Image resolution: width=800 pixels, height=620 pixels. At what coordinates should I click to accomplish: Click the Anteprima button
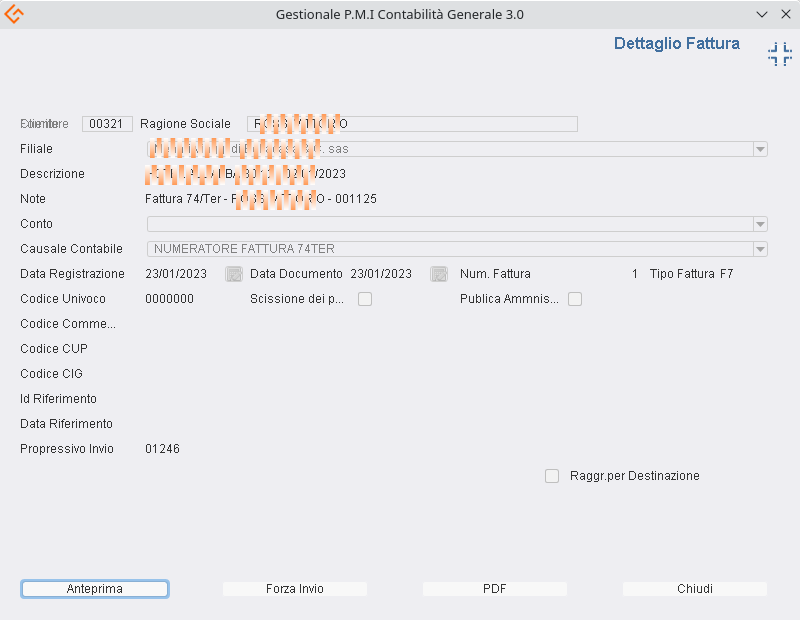pyautogui.click(x=95, y=589)
